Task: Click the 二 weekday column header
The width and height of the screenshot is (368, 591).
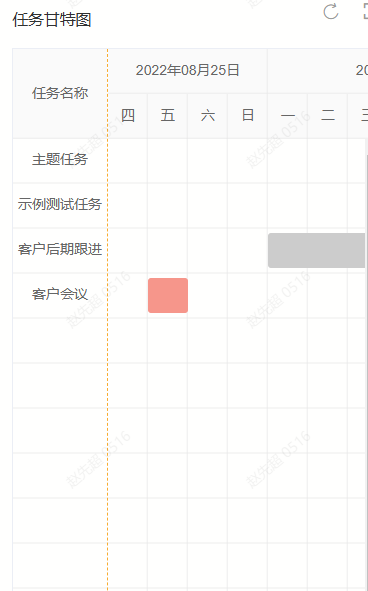Action: 328,115
